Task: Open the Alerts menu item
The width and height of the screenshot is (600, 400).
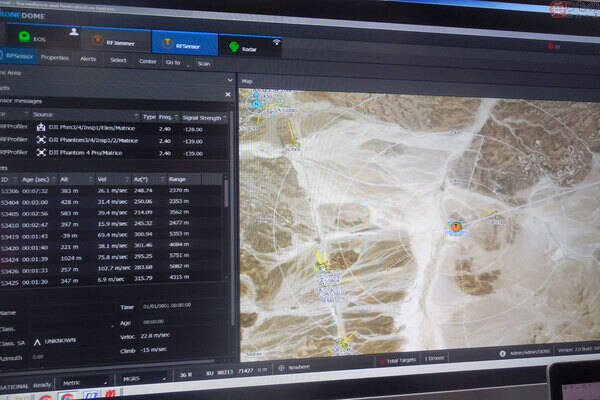Action: click(x=88, y=59)
